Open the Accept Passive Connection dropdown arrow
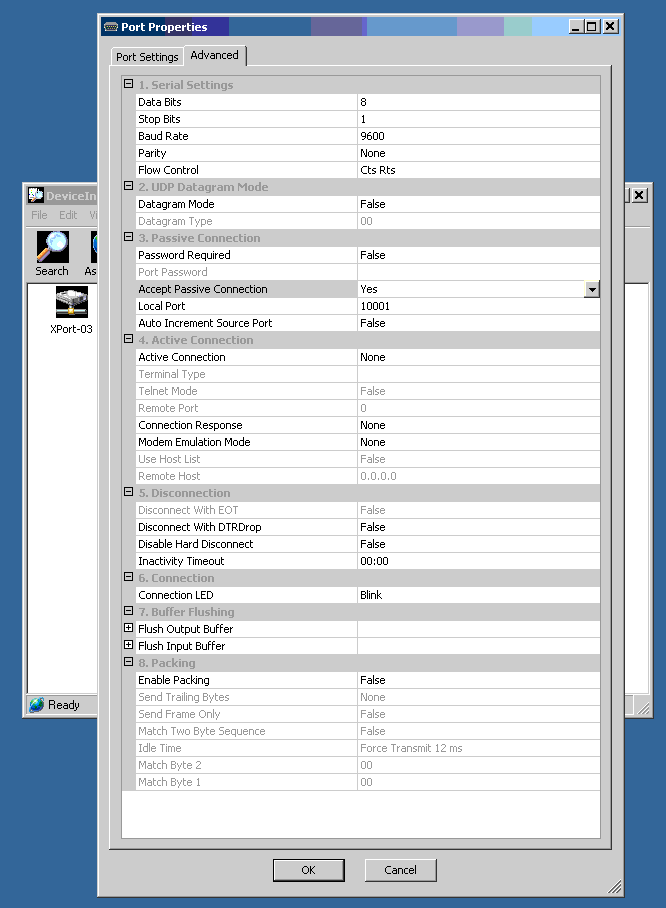The height and width of the screenshot is (908, 666). (592, 289)
